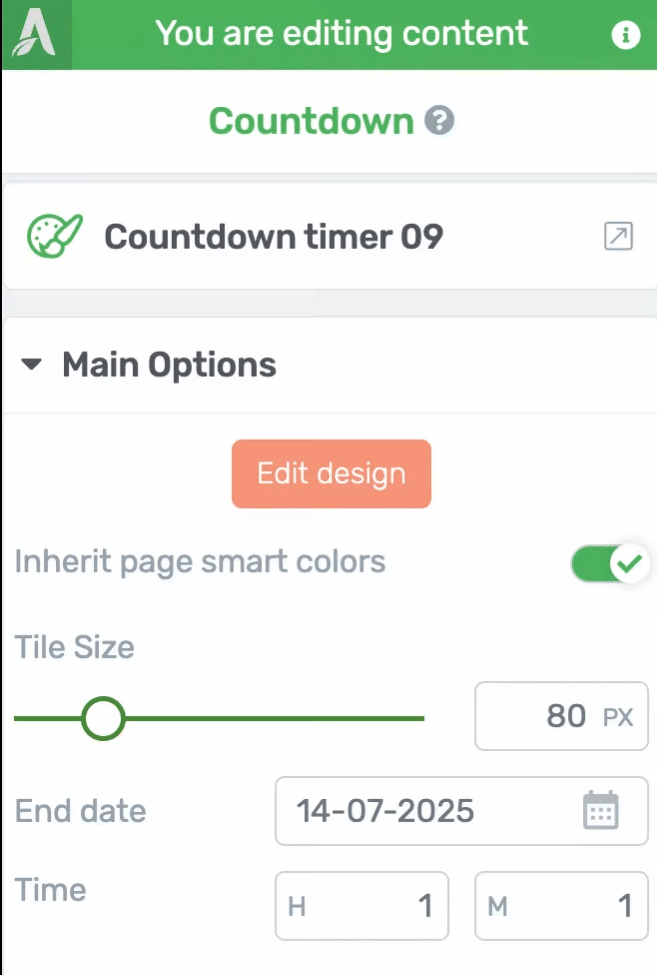Click the Tile Size slider track
This screenshot has width=657, height=975.
click(x=219, y=718)
